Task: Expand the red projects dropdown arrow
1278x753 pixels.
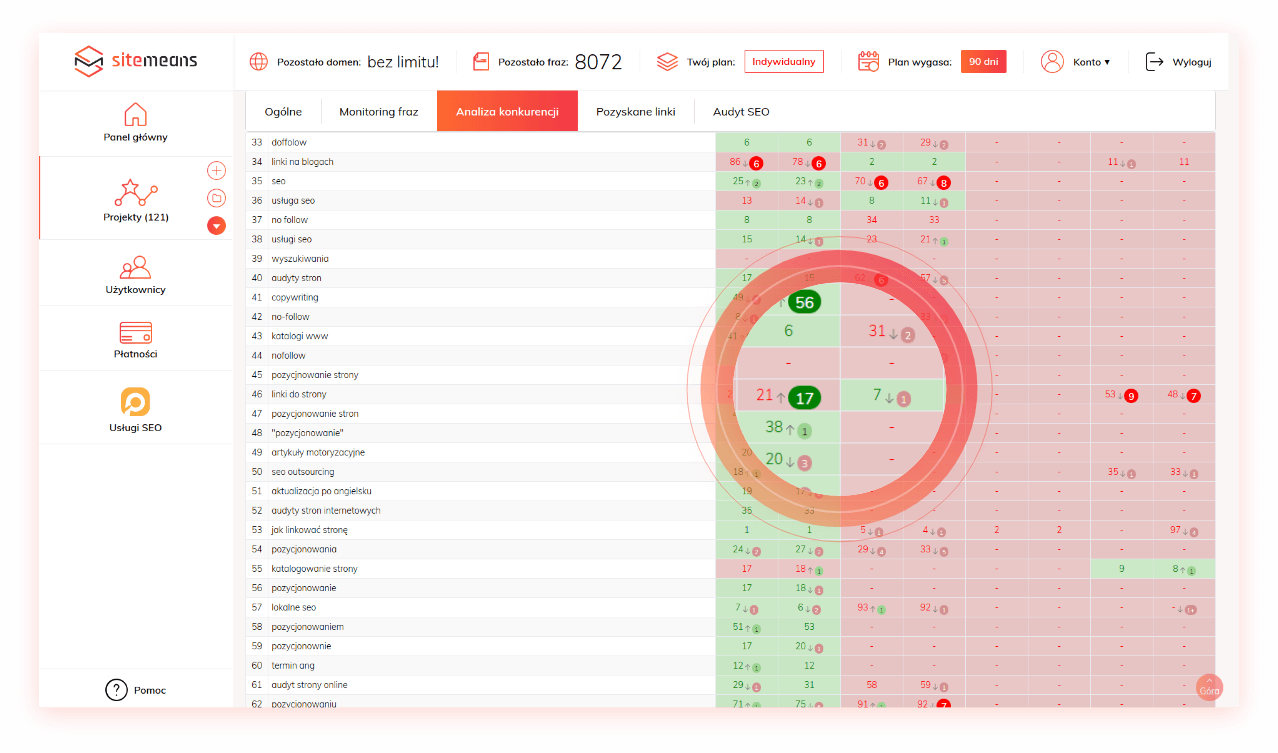Action: tap(216, 226)
